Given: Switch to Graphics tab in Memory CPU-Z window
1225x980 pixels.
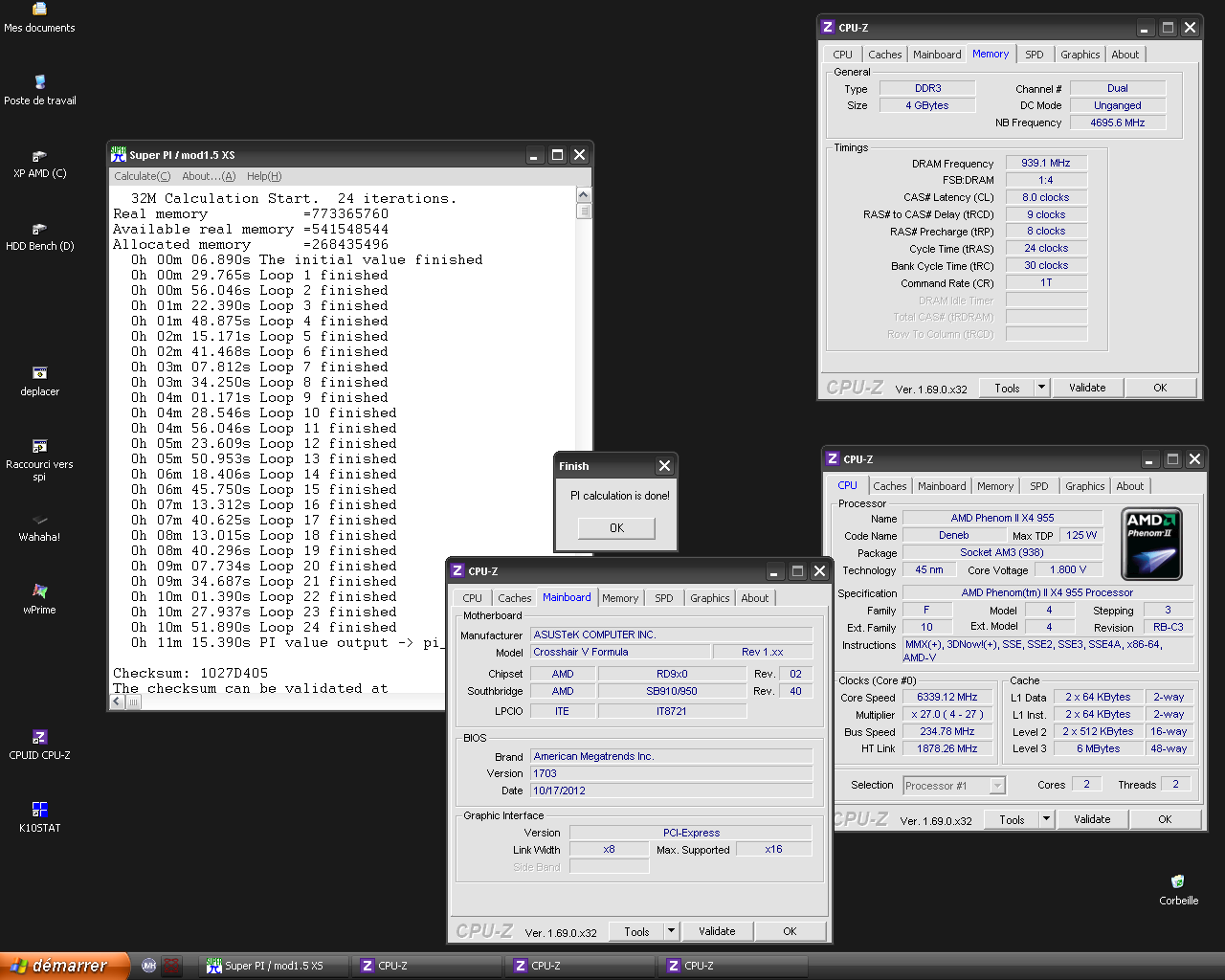Looking at the screenshot, I should click(1080, 55).
